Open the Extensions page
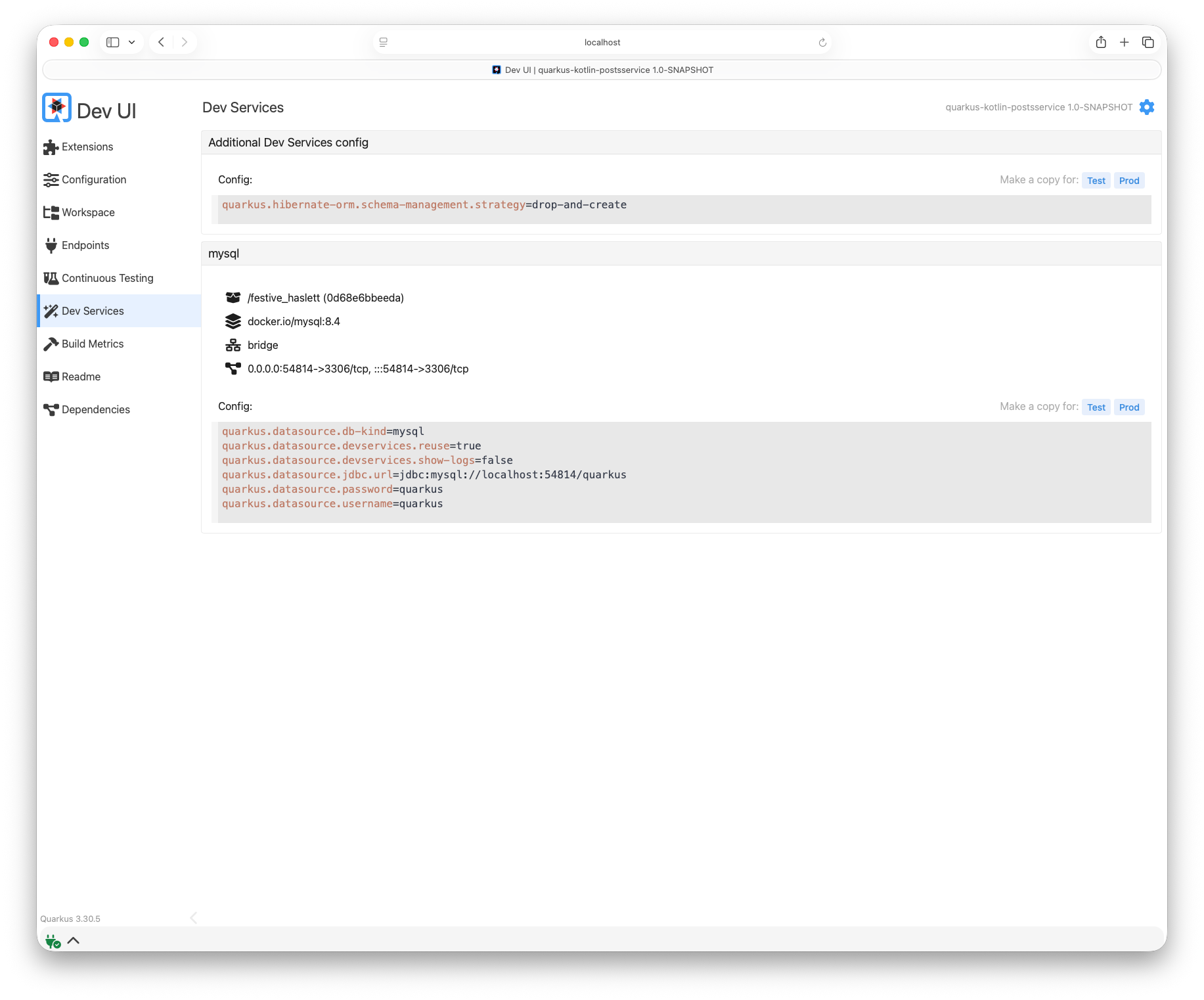Screen dimensions: 1204x1000 click(87, 147)
